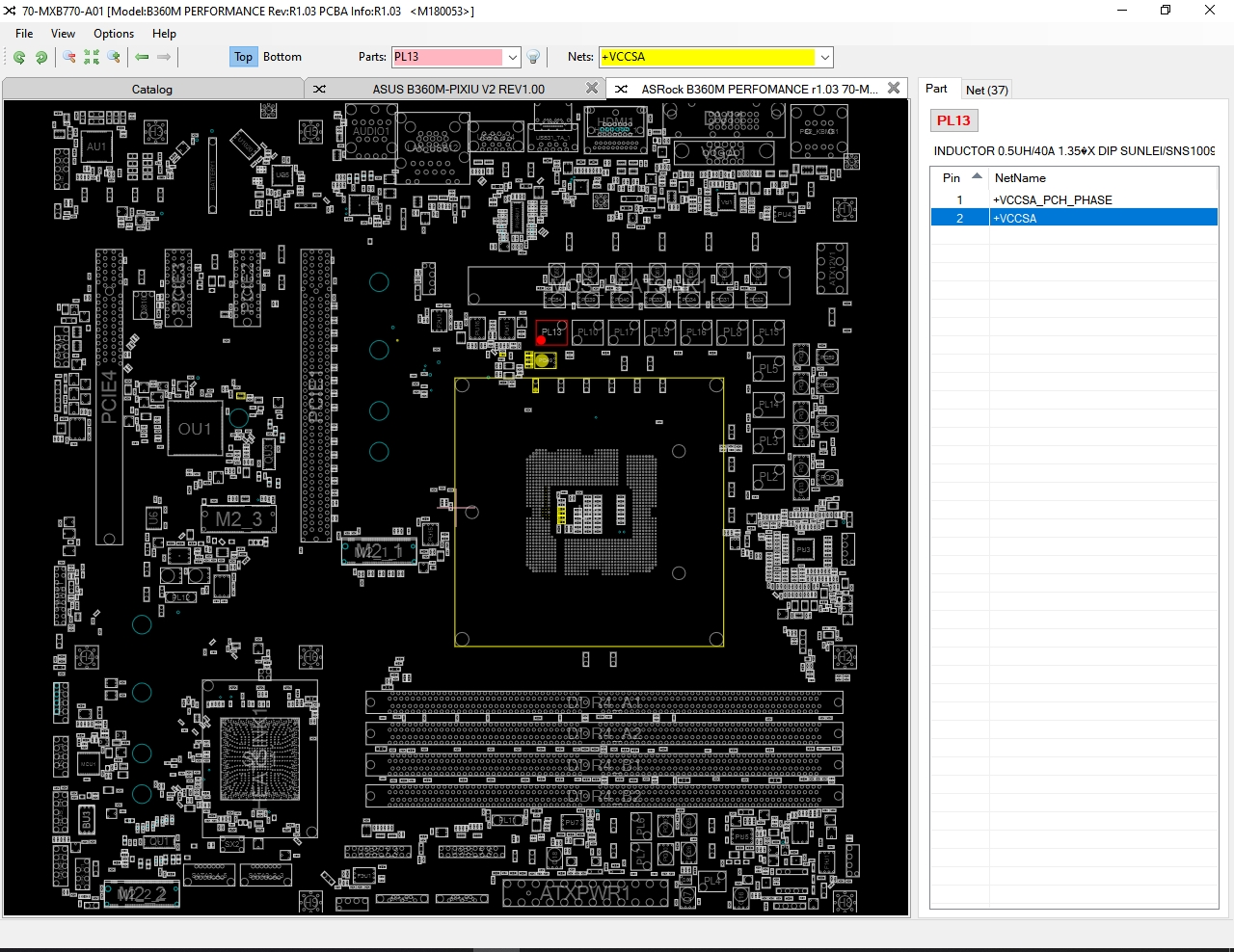
Task: Click the rotate counterclockwise toolbar icon
Action: 19,57
